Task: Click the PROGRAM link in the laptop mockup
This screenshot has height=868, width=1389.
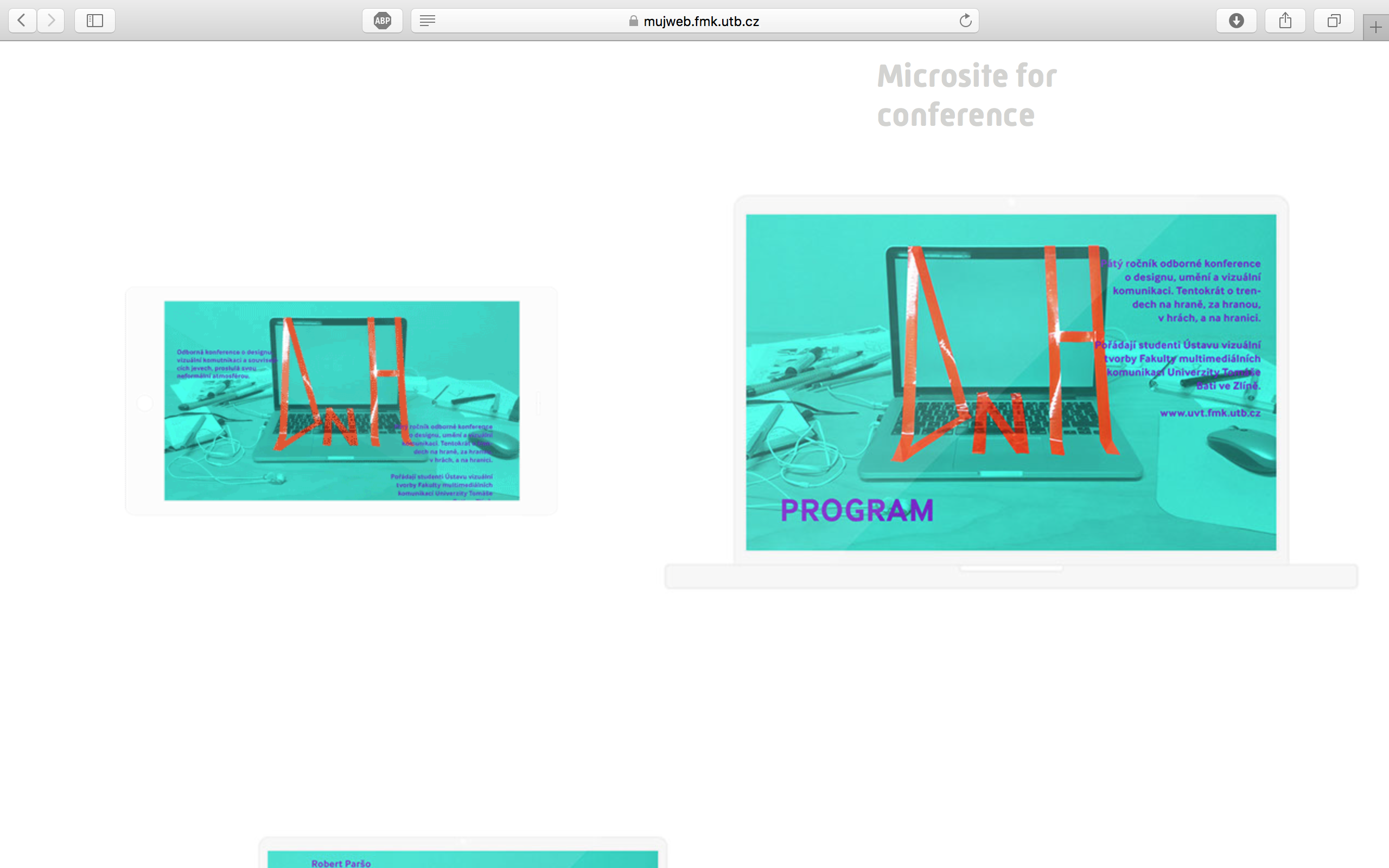Action: point(856,510)
